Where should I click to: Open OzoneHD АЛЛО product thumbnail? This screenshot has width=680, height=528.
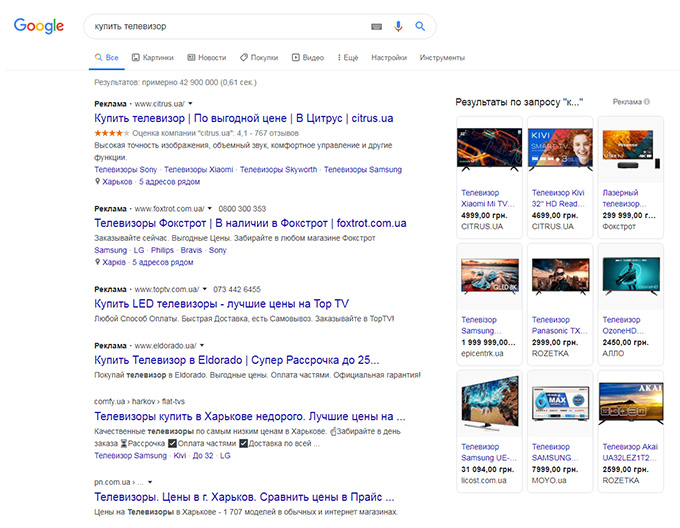coord(631,276)
